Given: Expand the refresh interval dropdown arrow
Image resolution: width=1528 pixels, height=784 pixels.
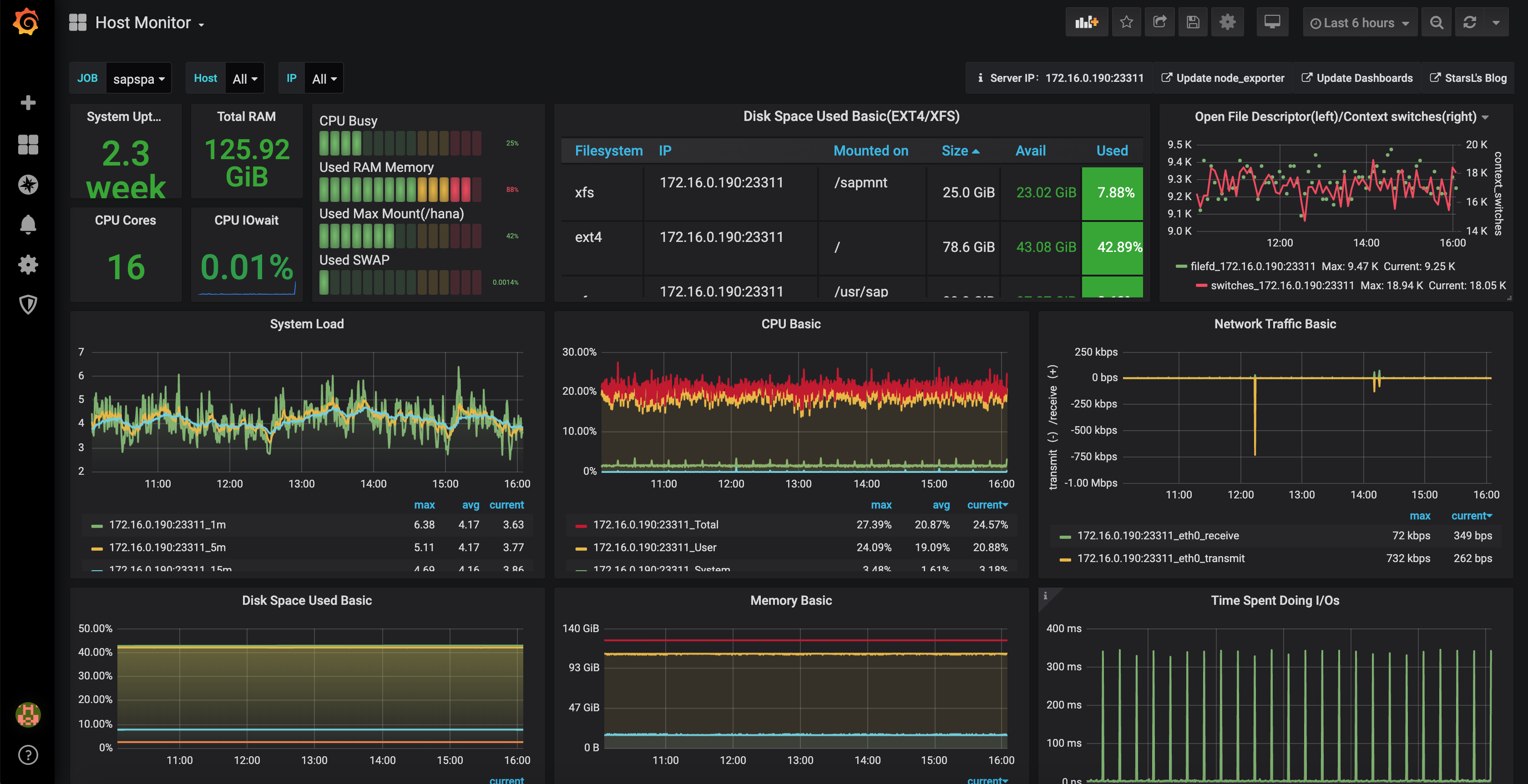Looking at the screenshot, I should point(1496,23).
